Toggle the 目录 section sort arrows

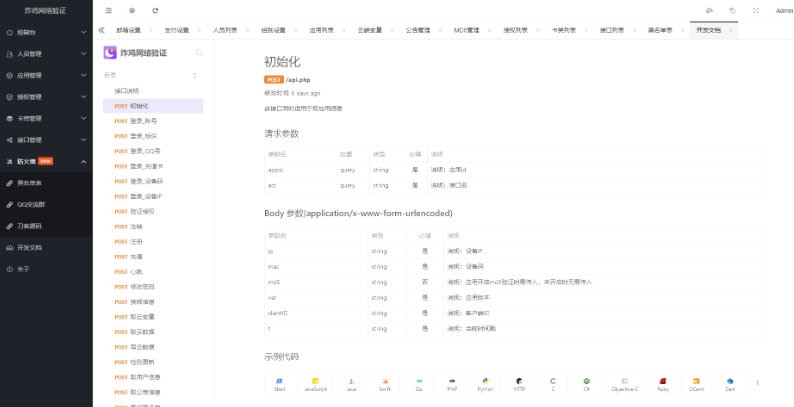(195, 75)
